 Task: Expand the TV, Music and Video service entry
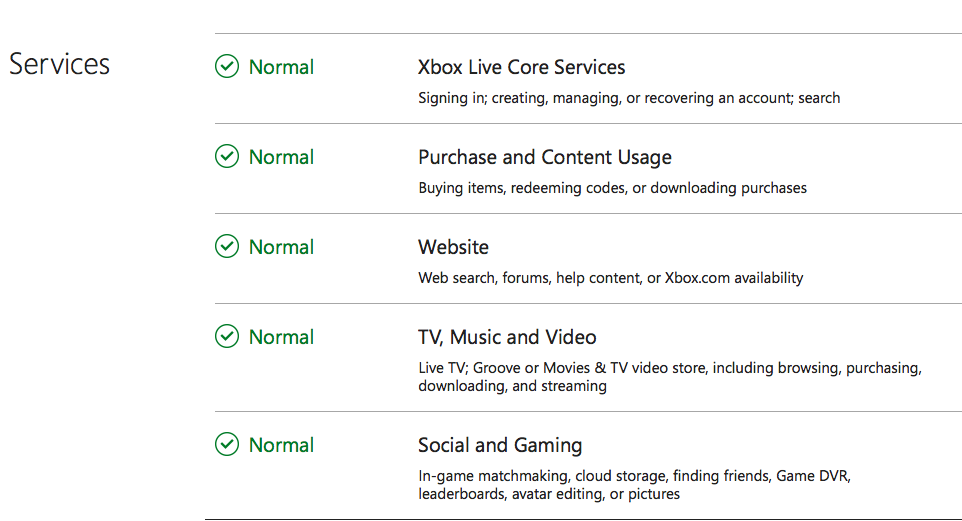pyautogui.click(x=507, y=337)
